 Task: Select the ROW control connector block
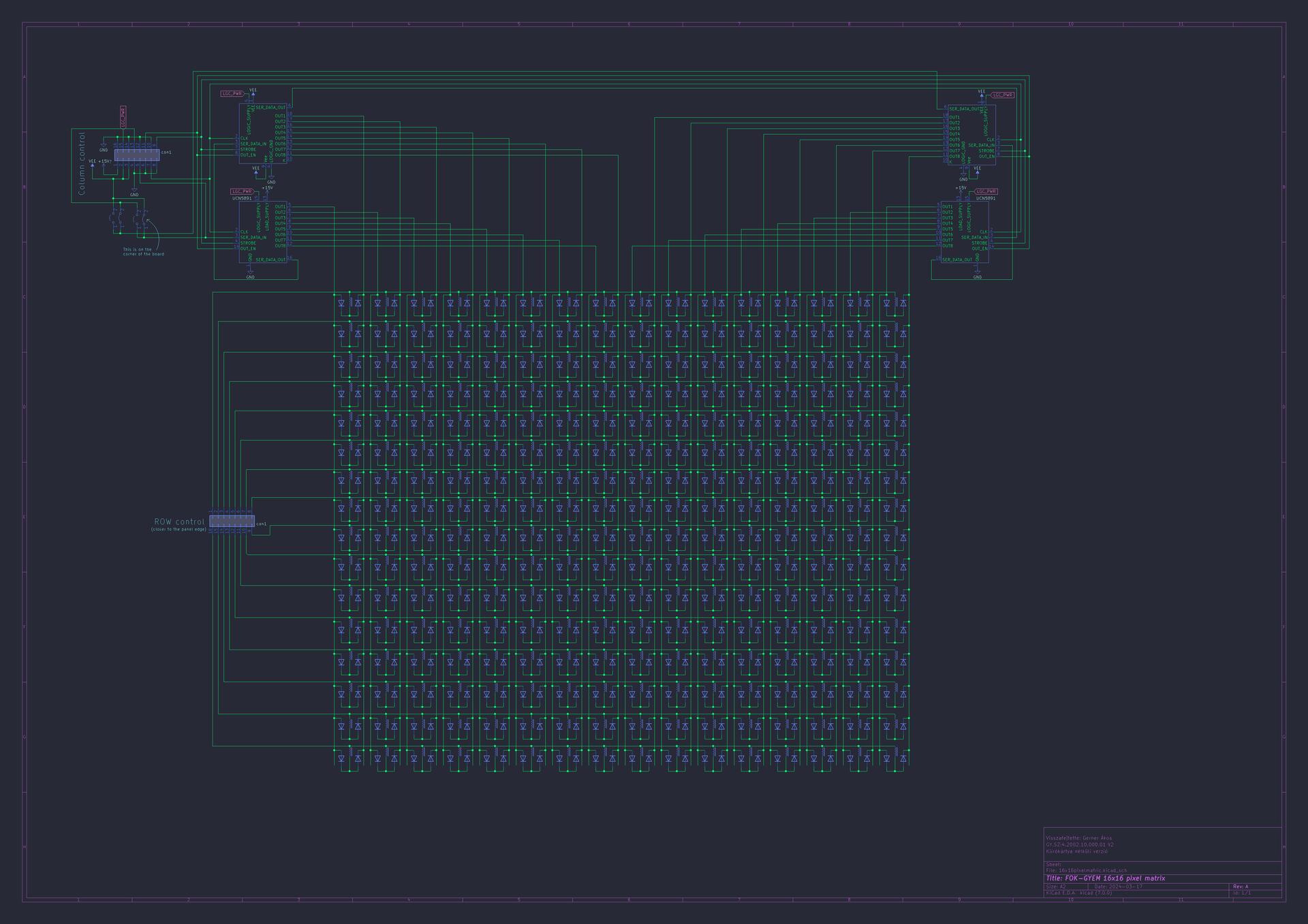(x=232, y=521)
